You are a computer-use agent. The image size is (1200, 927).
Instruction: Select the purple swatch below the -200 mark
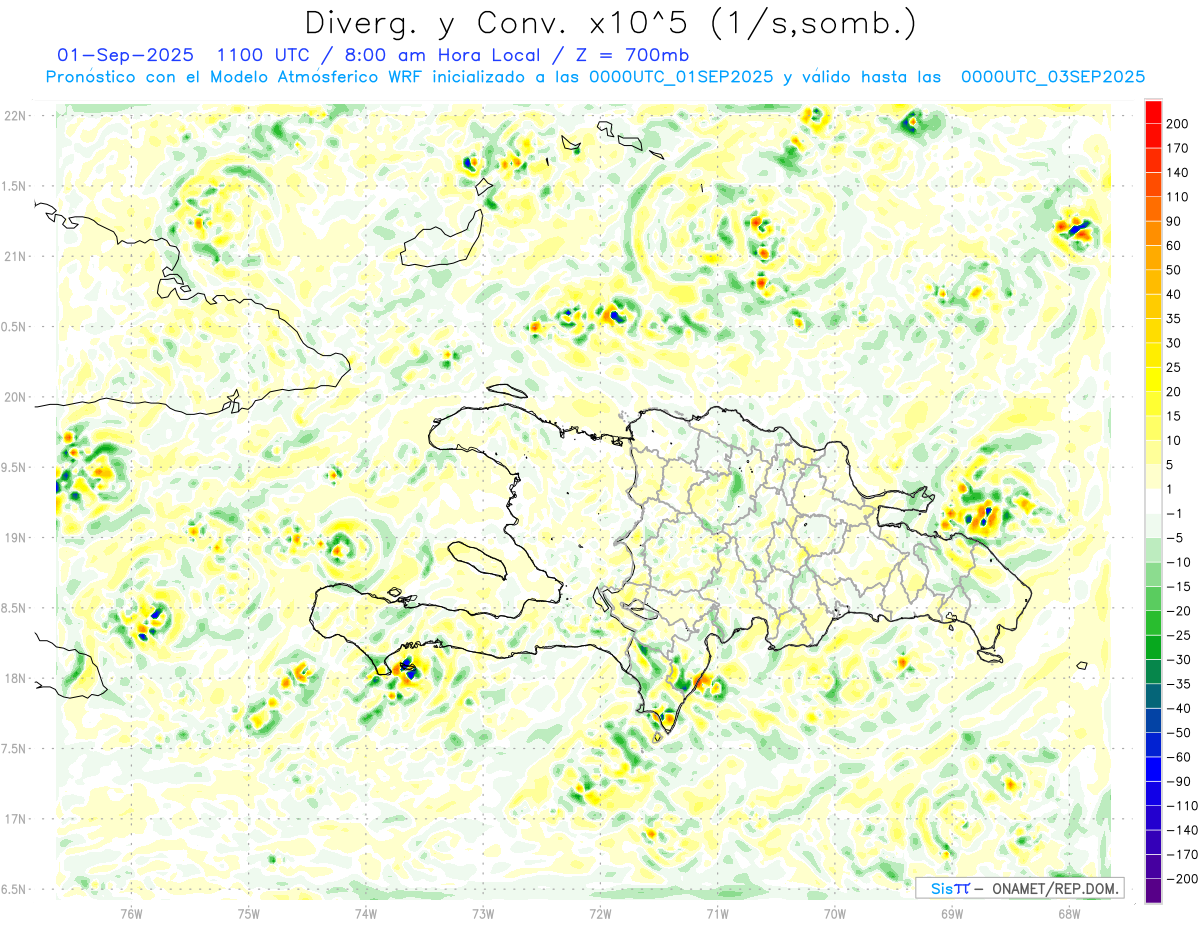pos(1153,890)
